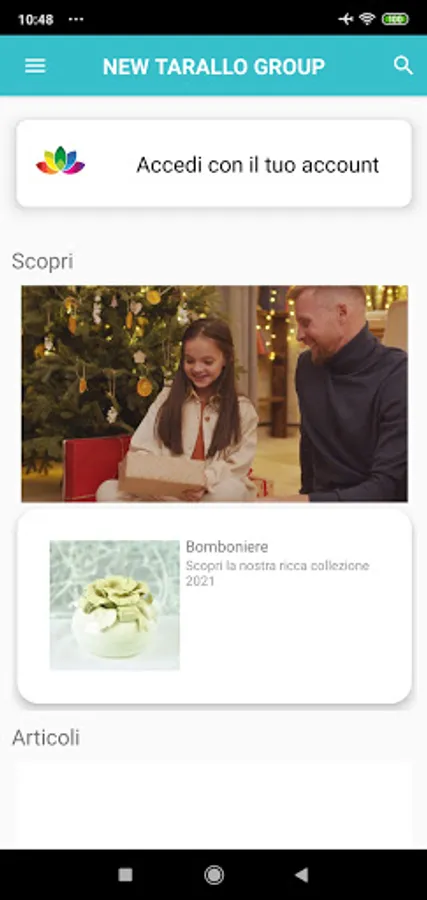
Task: Tap the 10:48 clock in status bar
Action: click(x=36, y=20)
